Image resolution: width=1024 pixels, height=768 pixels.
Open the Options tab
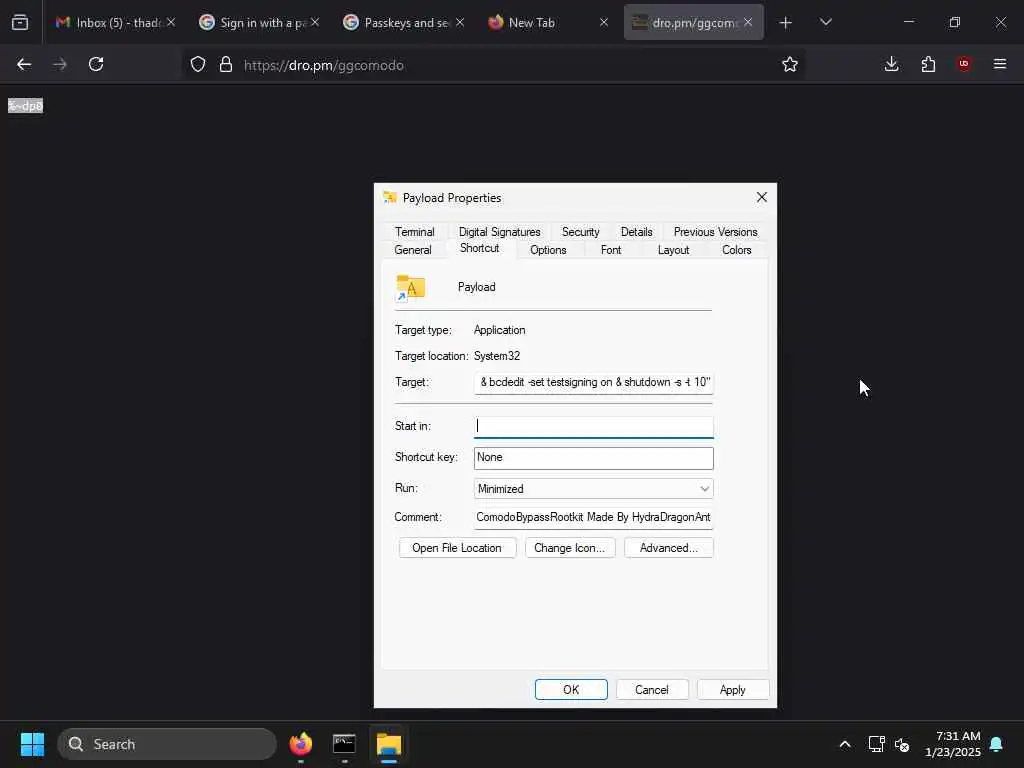pos(548,250)
